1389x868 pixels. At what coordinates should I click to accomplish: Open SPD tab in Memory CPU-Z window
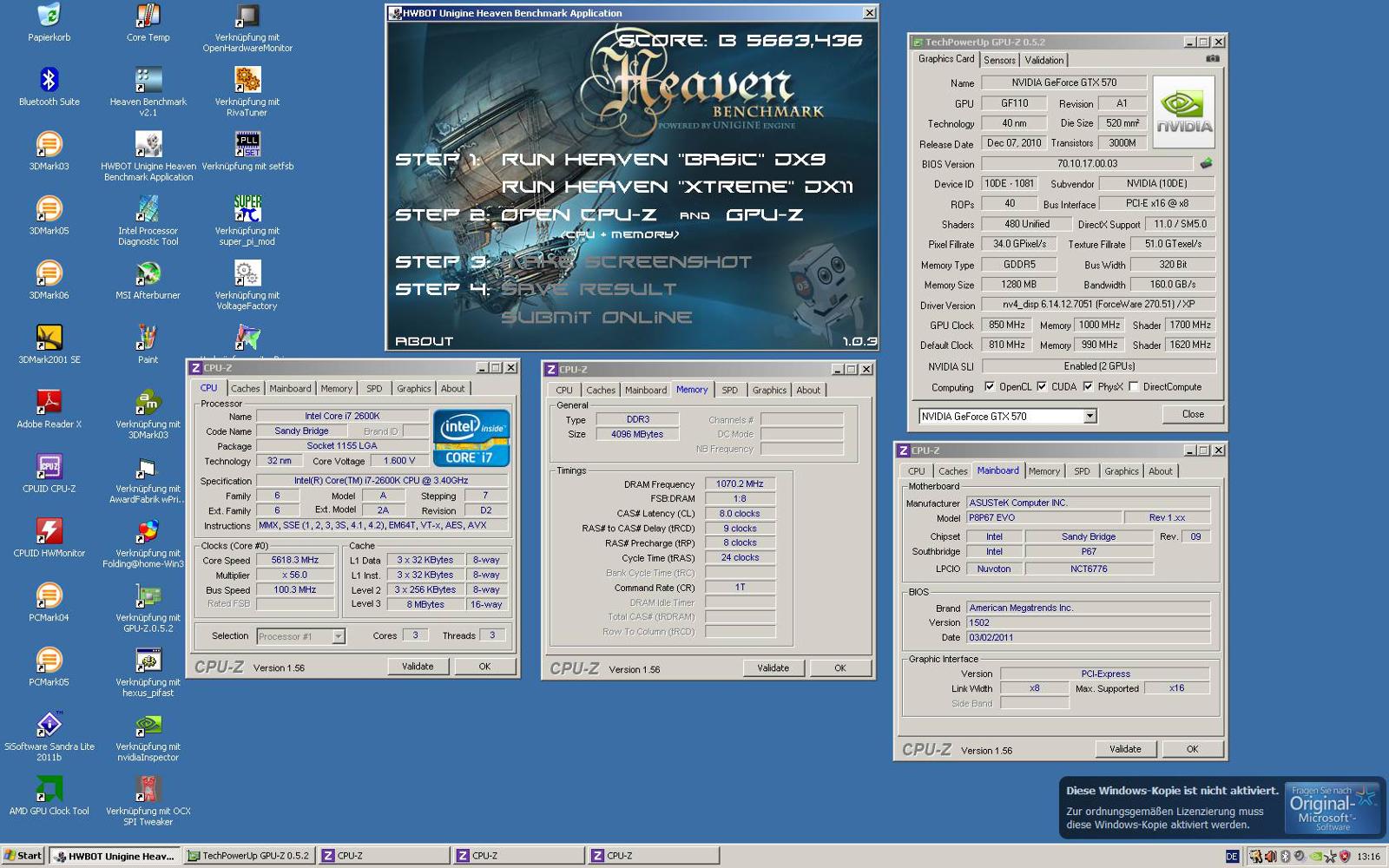click(730, 391)
